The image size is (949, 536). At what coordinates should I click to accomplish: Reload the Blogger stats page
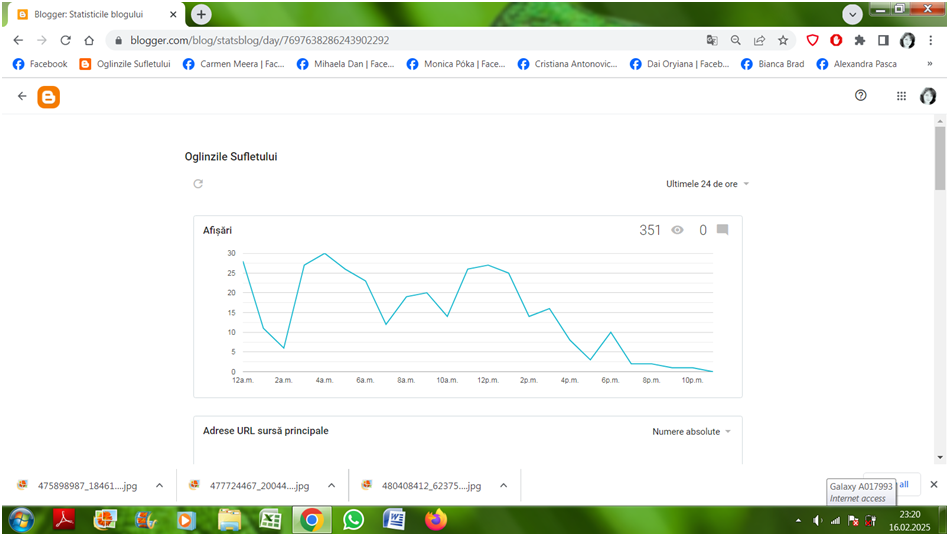pos(65,41)
